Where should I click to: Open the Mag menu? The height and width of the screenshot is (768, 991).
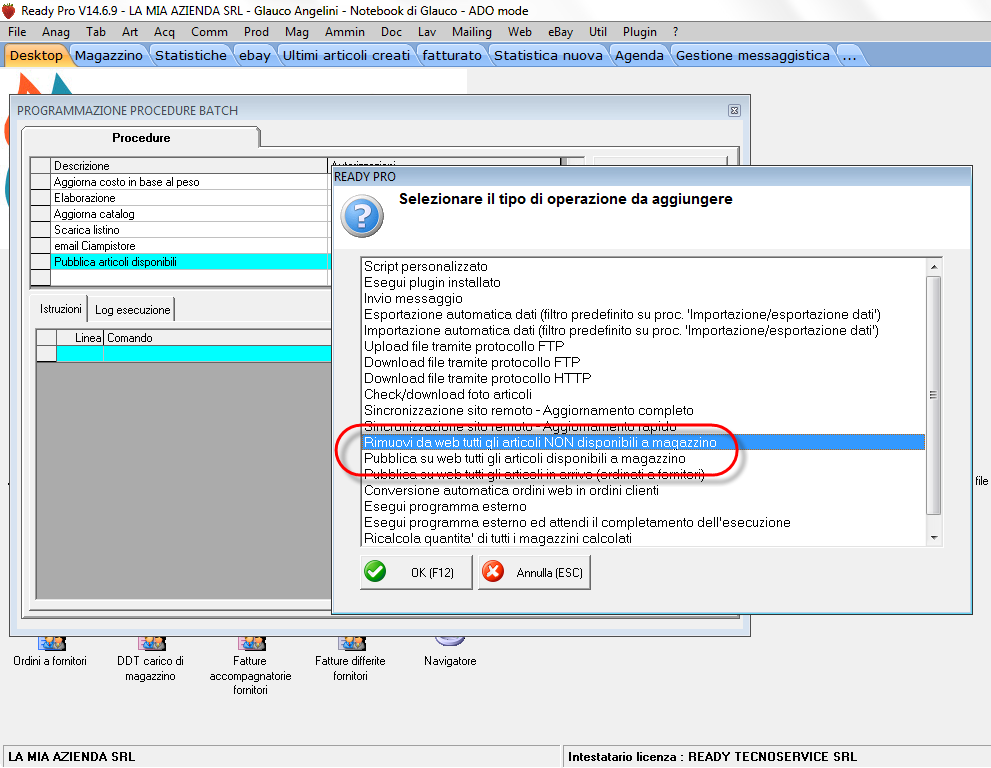click(296, 32)
